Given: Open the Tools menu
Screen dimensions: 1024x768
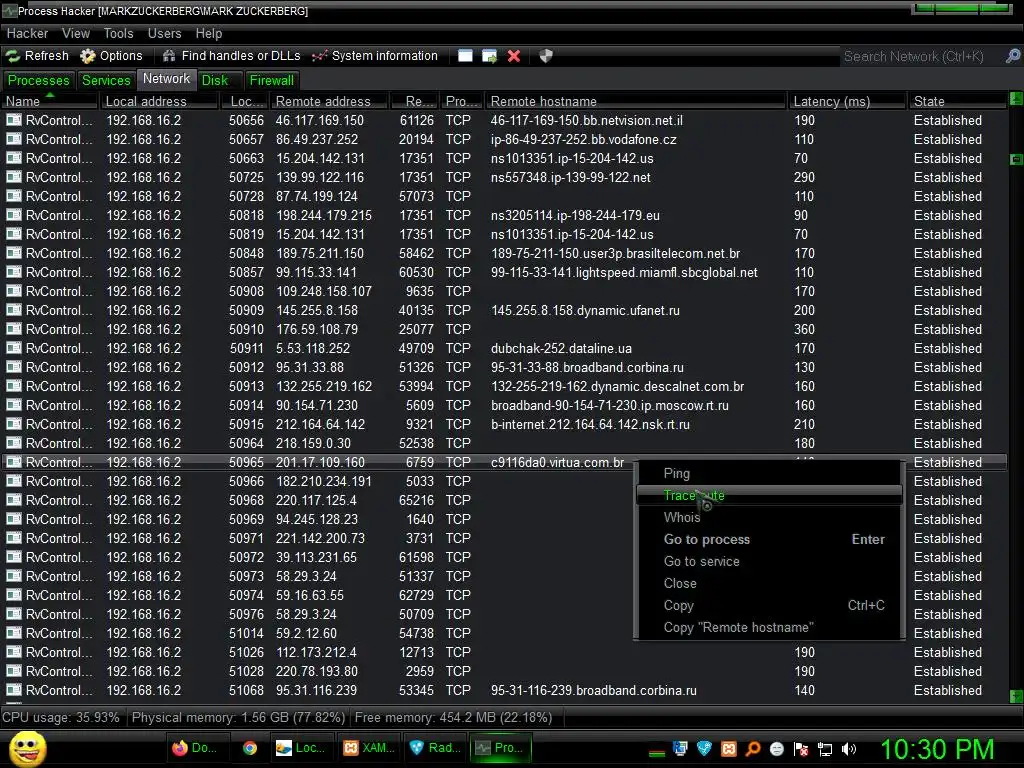Looking at the screenshot, I should [x=118, y=33].
